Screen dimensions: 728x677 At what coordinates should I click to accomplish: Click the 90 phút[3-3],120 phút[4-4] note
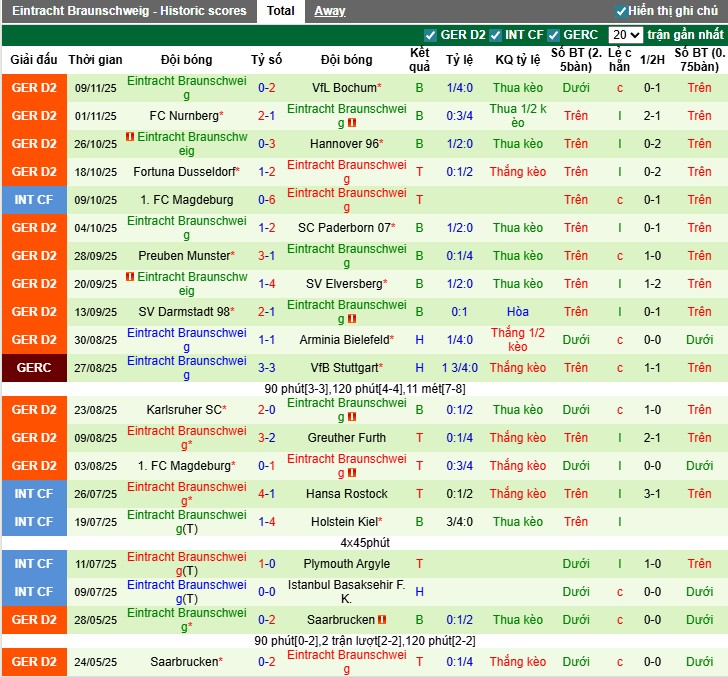pos(365,389)
